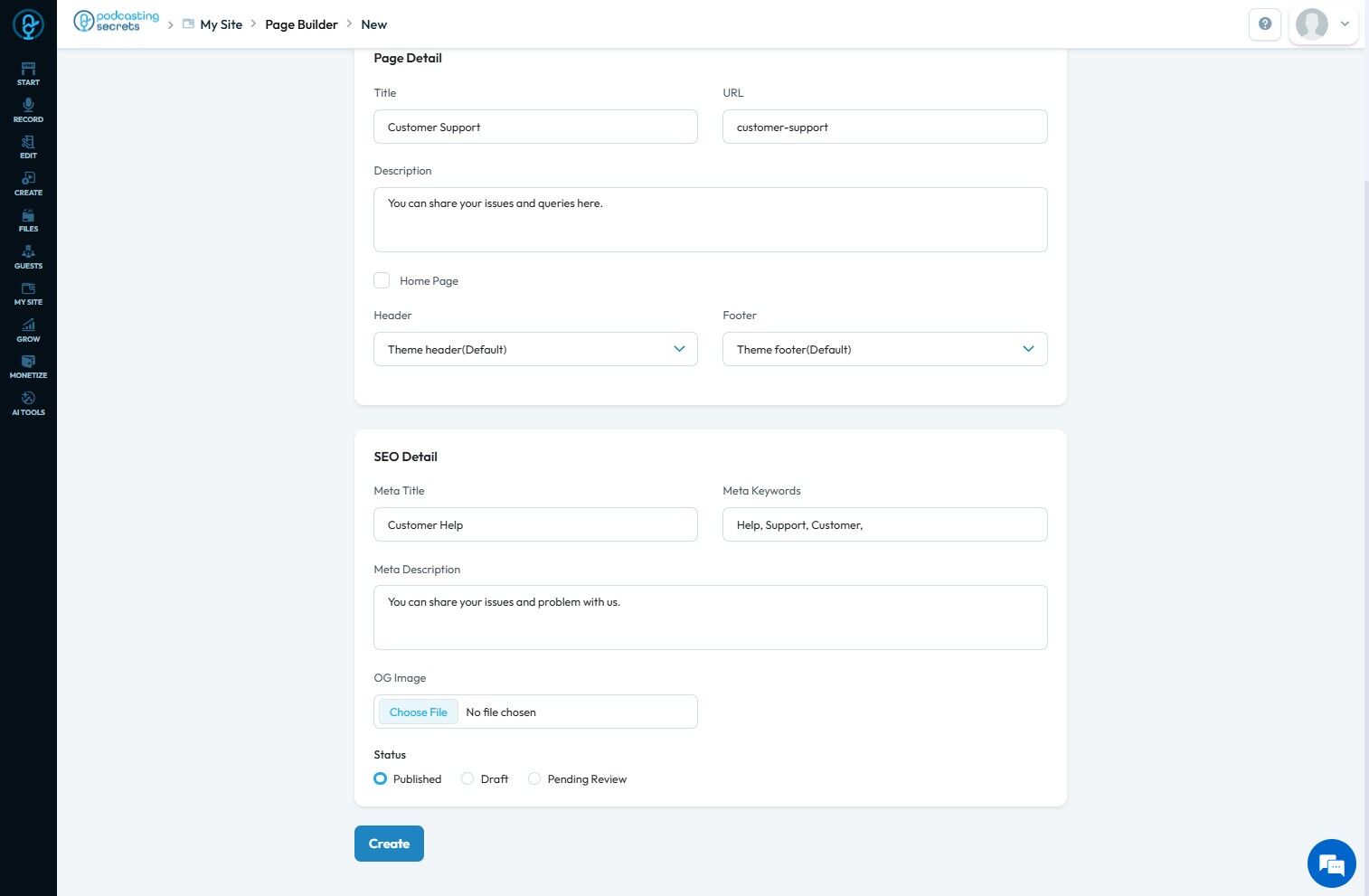Image resolution: width=1369 pixels, height=896 pixels.
Task: Open the AI Tools sidebar icon
Action: (28, 403)
